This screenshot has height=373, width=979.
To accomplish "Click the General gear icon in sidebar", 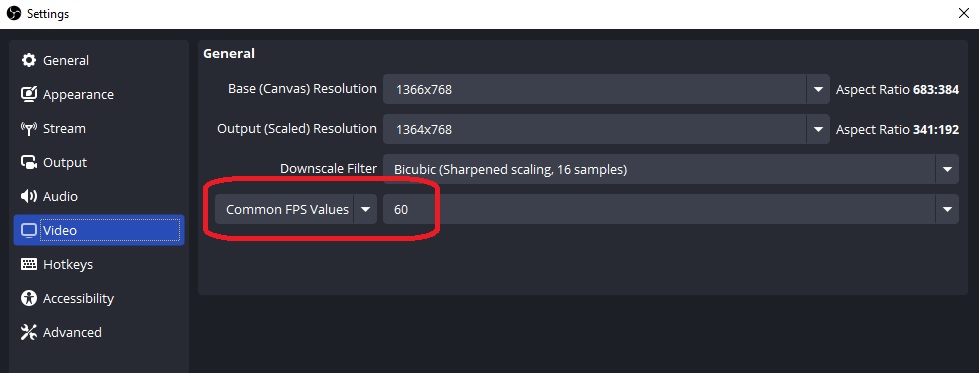I will pyautogui.click(x=29, y=61).
